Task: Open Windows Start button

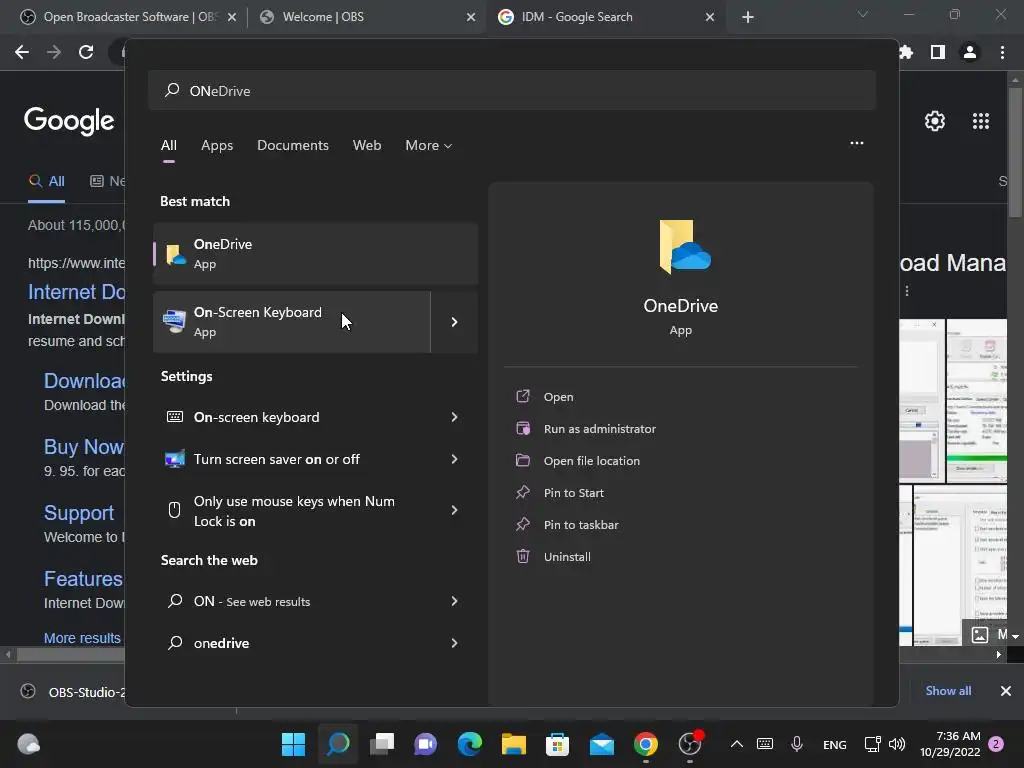Action: pos(293,744)
